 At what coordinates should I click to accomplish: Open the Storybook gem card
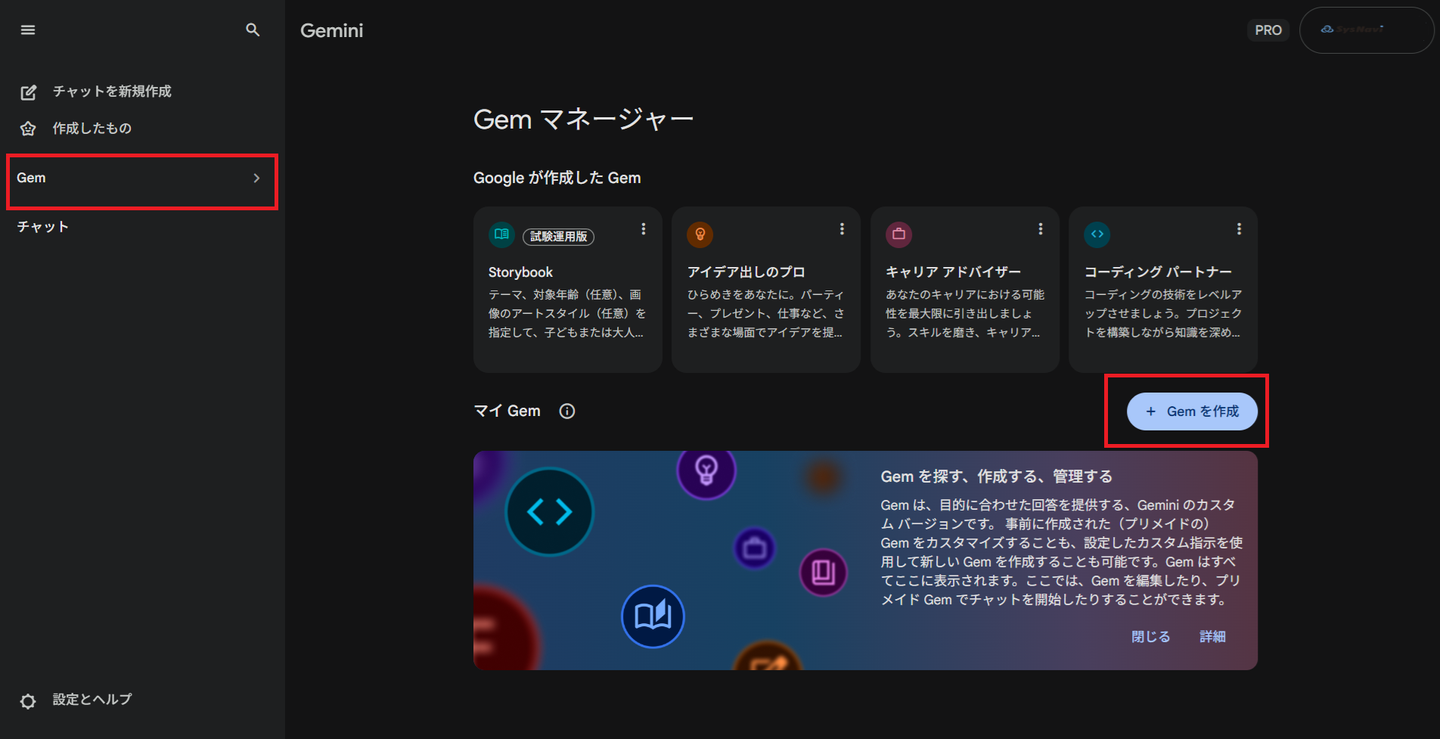(x=568, y=290)
